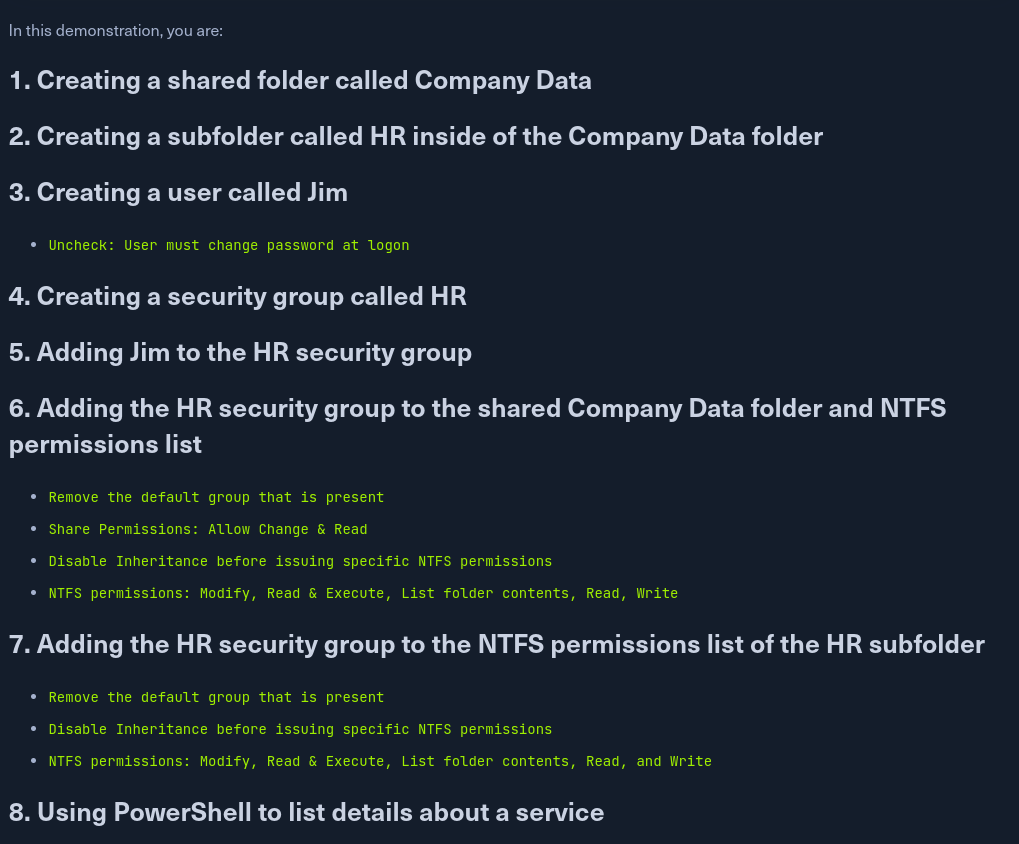Click "Remove the default group" under step 6

(x=216, y=497)
